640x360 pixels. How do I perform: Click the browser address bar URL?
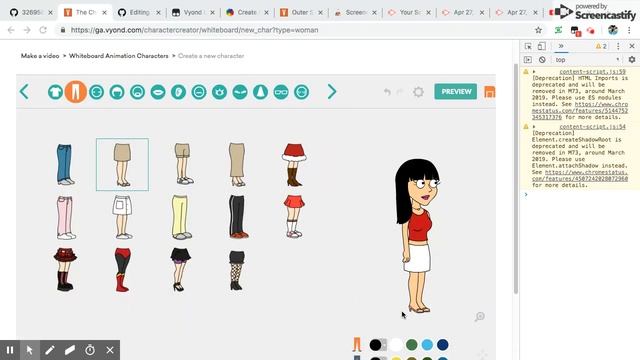coord(194,30)
